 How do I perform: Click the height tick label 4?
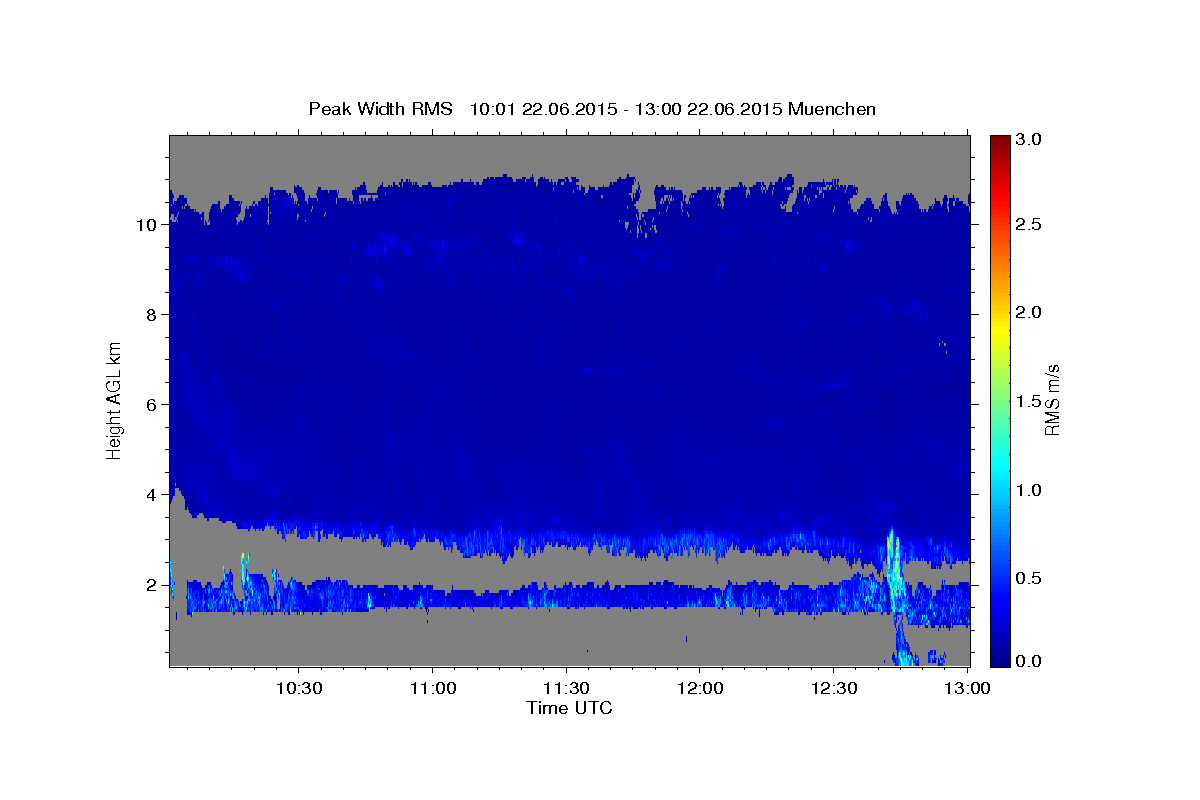pos(152,495)
